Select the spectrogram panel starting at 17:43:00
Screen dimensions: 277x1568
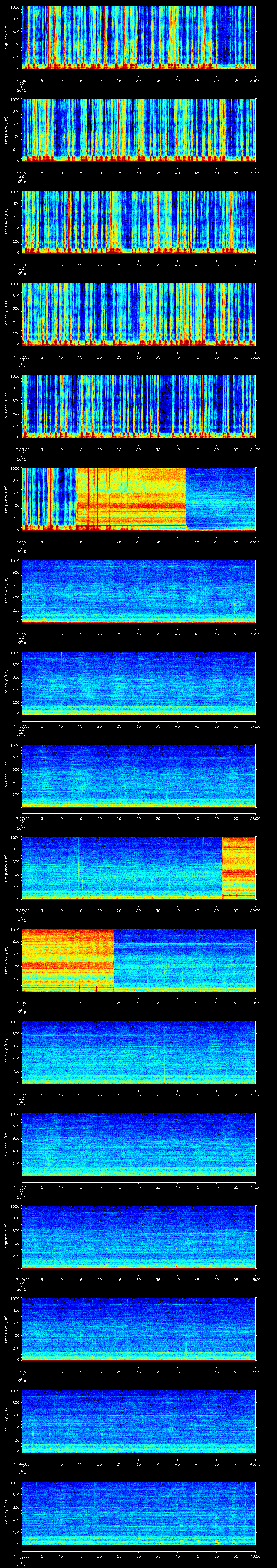click(x=138, y=1329)
